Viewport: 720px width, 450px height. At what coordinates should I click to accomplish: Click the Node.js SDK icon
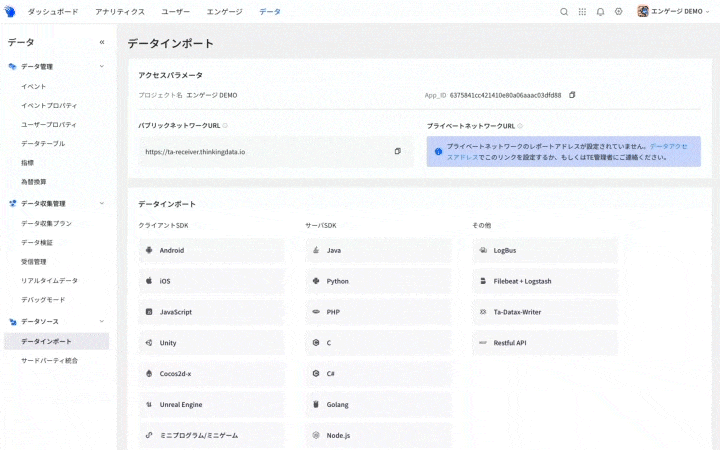pyautogui.click(x=316, y=435)
